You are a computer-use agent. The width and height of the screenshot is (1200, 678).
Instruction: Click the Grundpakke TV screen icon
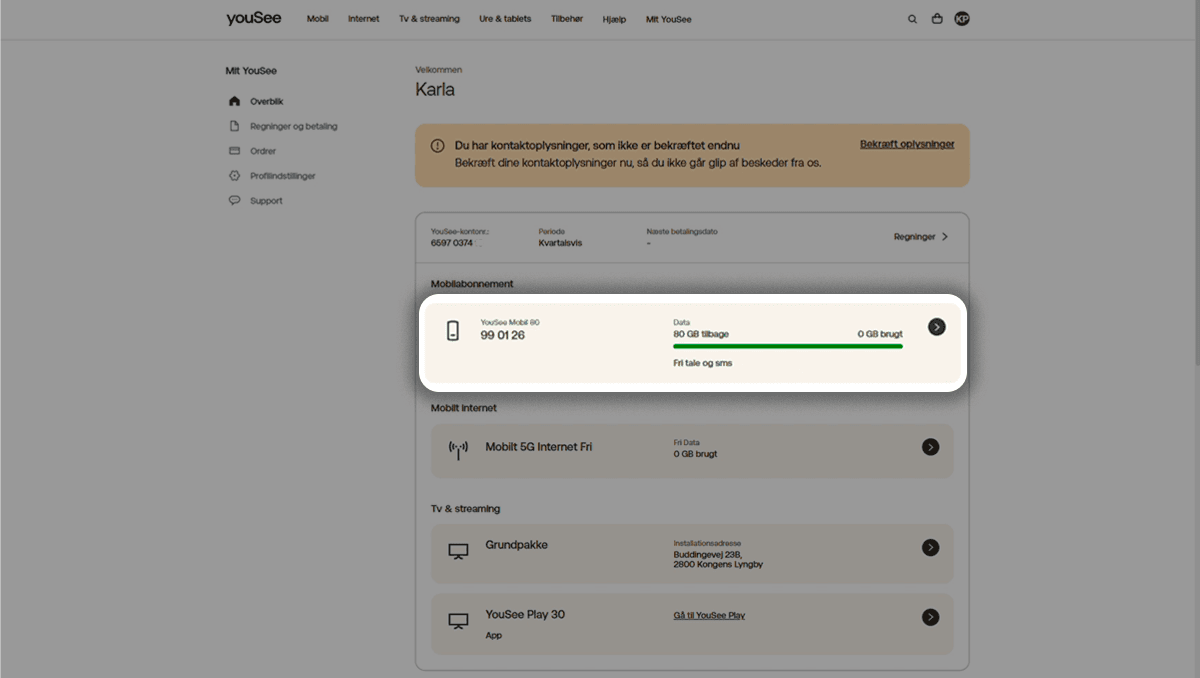pyautogui.click(x=458, y=551)
